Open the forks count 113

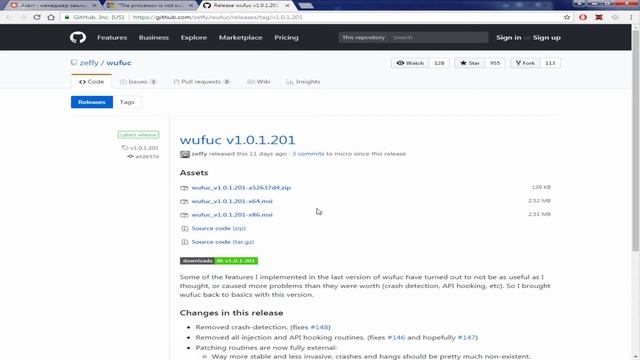[550, 63]
